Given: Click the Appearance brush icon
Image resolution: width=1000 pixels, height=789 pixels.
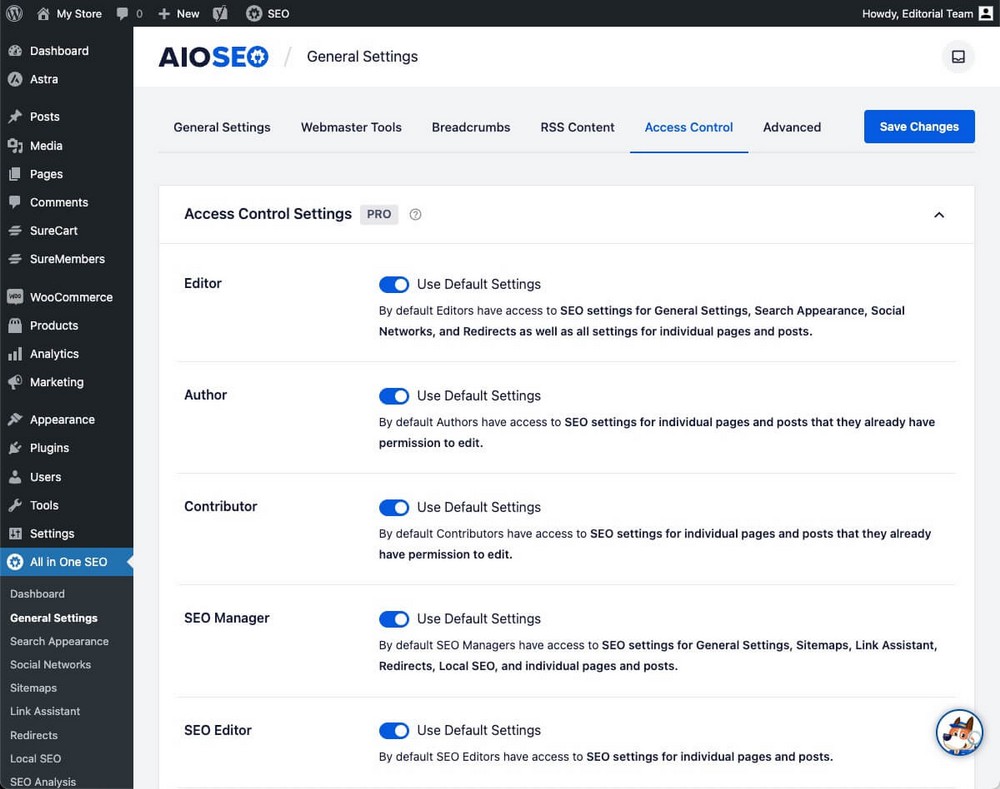Looking at the screenshot, I should coord(15,420).
